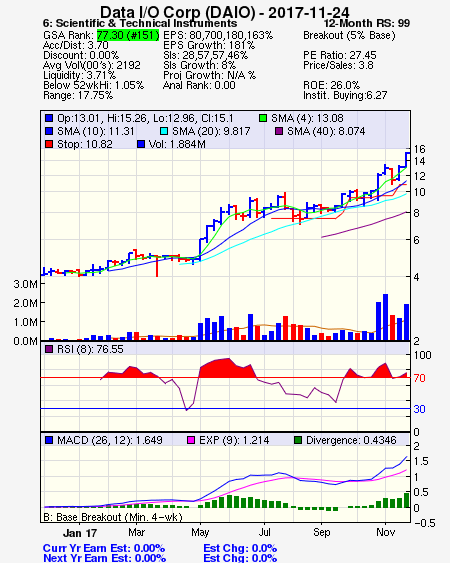The image size is (450, 563).
Task: Click the 'EXP (9): 1.214' label text
Action: (x=234, y=440)
